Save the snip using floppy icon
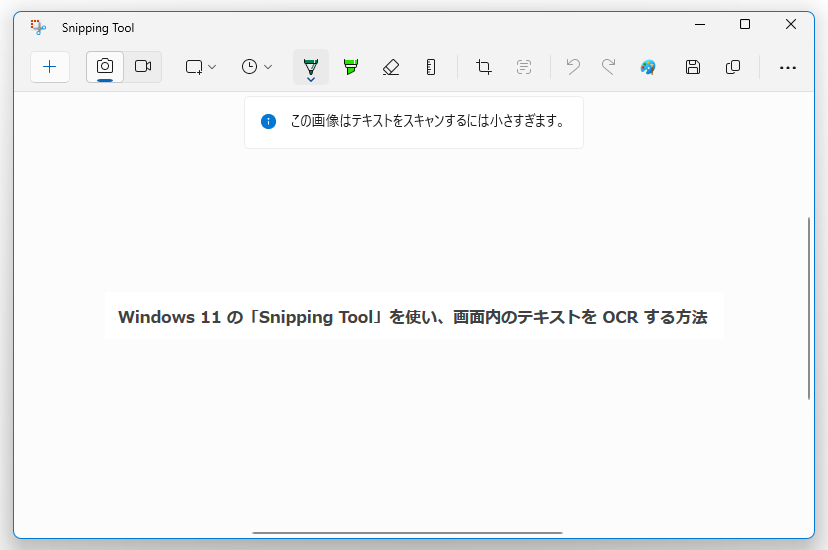Viewport: 828px width, 550px height. click(693, 67)
